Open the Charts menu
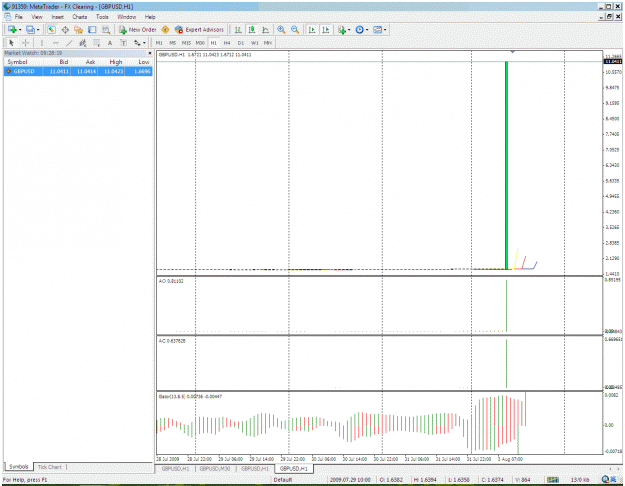Image resolution: width=625 pixels, height=486 pixels. pyautogui.click(x=80, y=17)
